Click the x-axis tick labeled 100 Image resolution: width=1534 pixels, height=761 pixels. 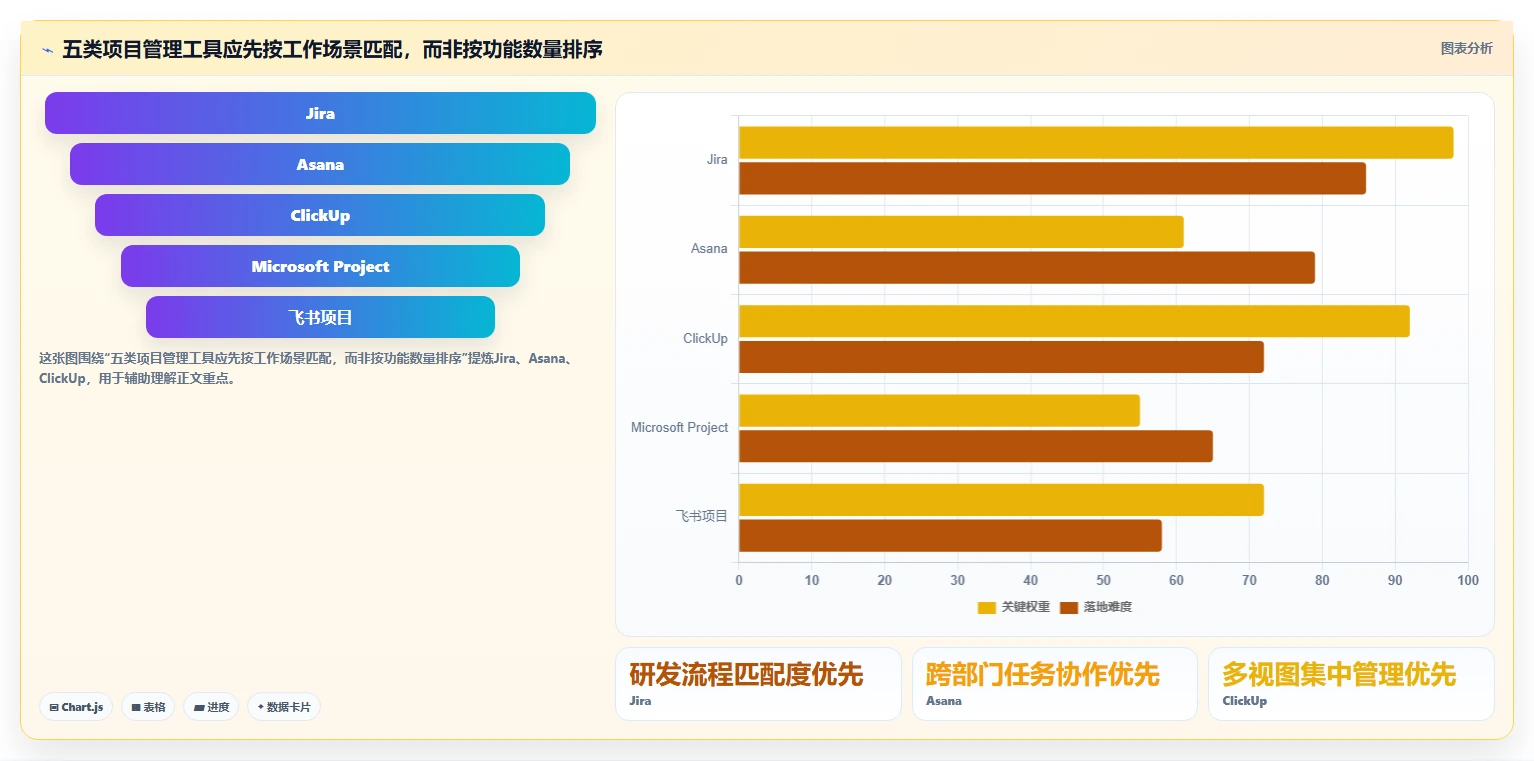[1467, 581]
